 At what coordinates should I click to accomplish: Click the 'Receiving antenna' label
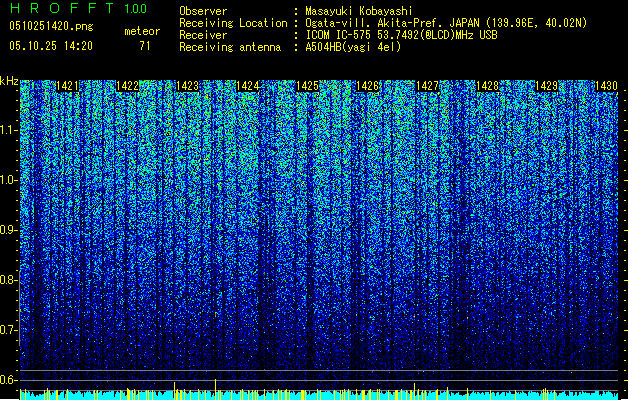pos(230,47)
